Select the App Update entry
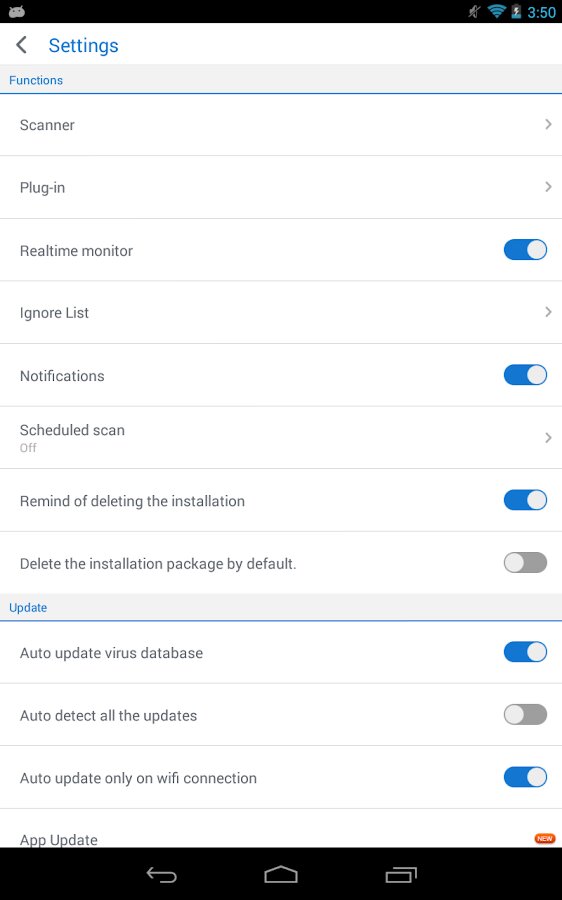This screenshot has height=900, width=562. (x=281, y=829)
